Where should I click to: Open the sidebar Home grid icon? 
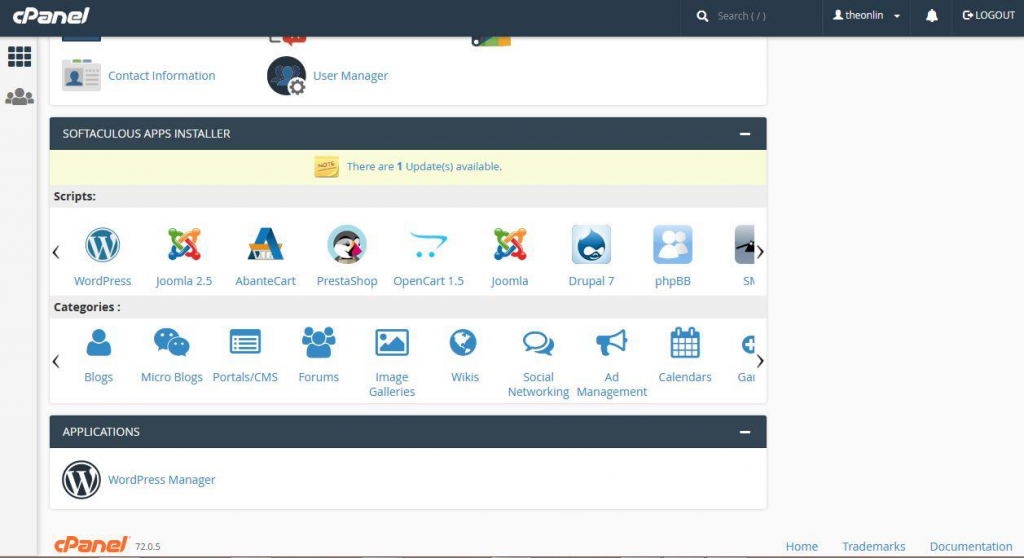pos(20,57)
